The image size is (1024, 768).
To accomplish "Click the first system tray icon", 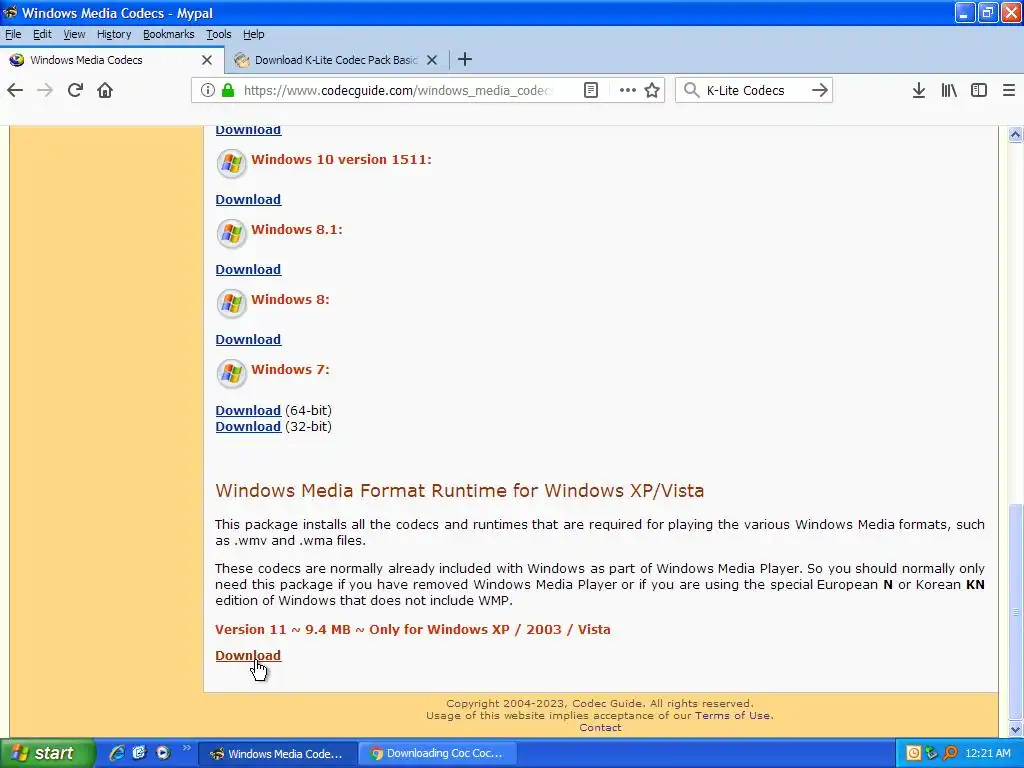I will [x=914, y=753].
